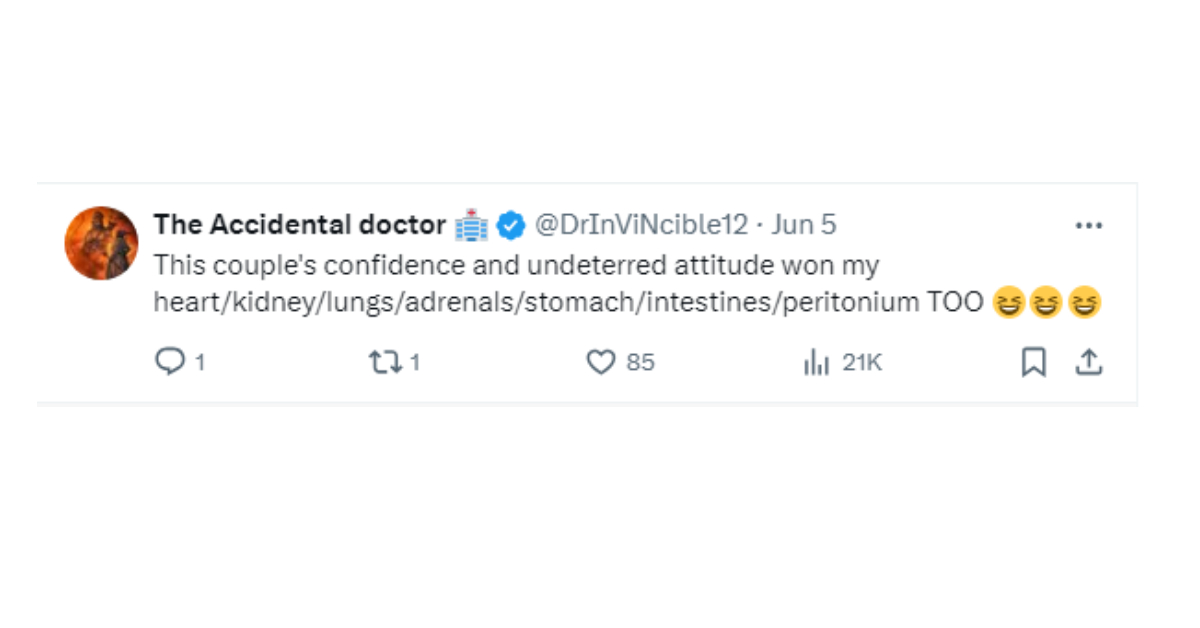The width and height of the screenshot is (1200, 628).
Task: Bookmark this tweet
Action: 1033,362
